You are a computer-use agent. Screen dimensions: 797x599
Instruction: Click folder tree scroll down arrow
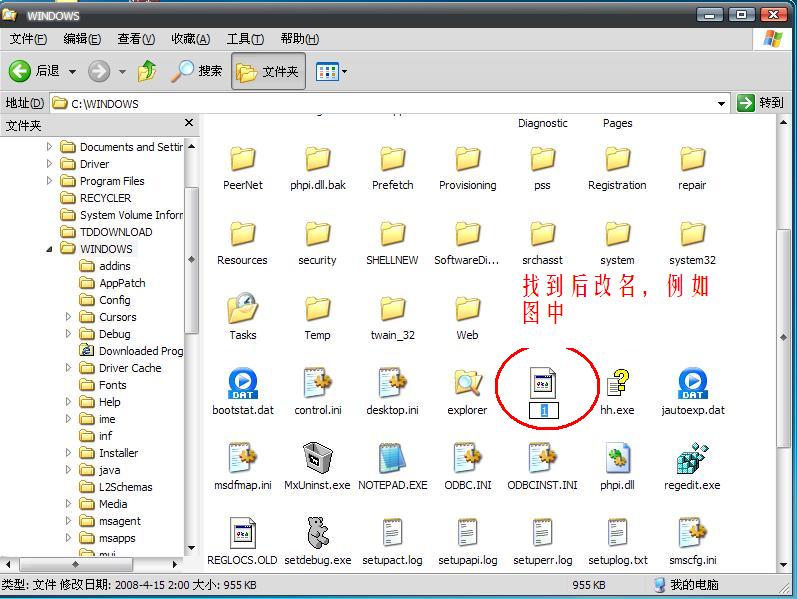coord(192,548)
